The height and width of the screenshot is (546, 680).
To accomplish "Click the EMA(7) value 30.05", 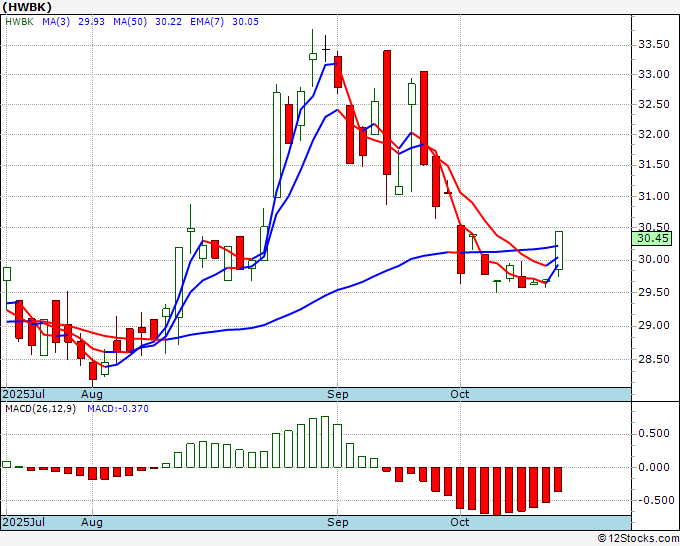I will click(245, 22).
